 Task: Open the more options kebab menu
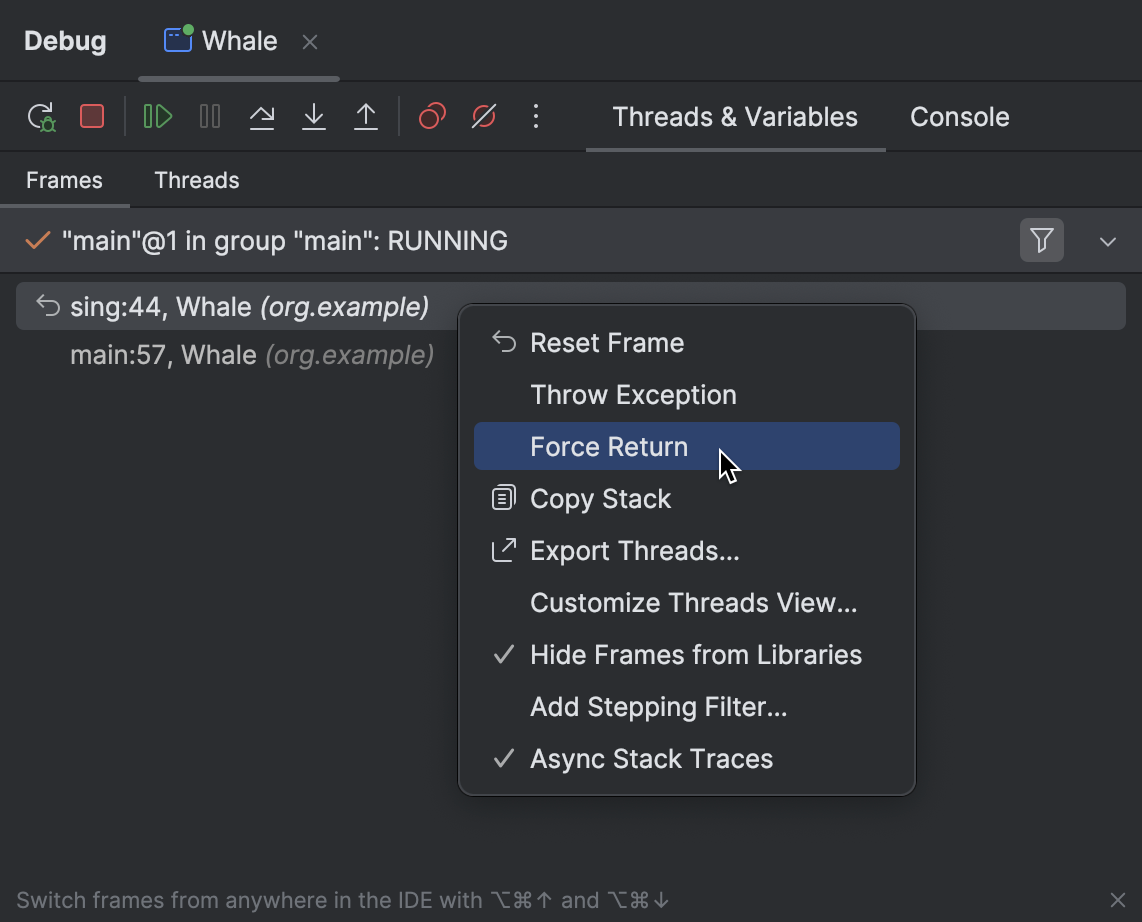(536, 116)
